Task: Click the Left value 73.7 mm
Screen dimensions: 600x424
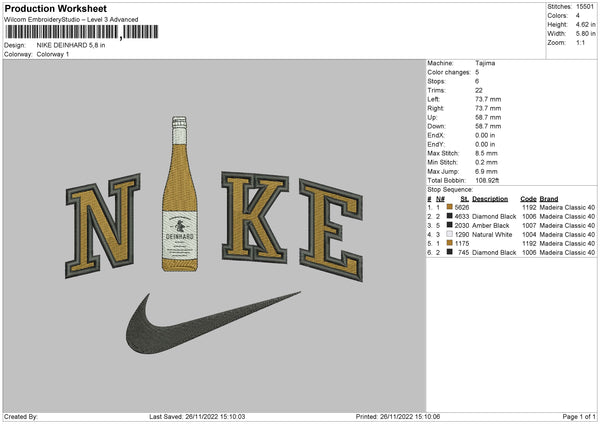Action: pyautogui.click(x=488, y=99)
